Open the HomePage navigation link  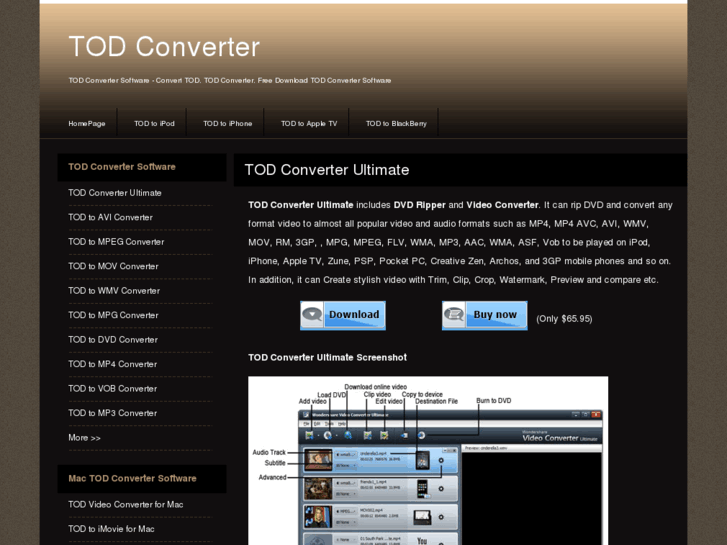coord(87,123)
